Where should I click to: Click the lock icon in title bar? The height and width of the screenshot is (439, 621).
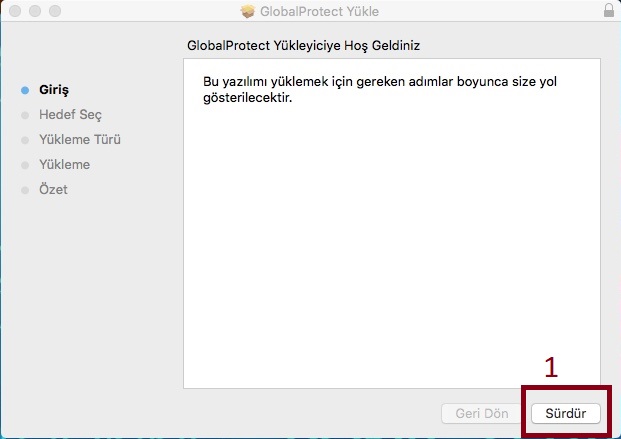(x=609, y=11)
